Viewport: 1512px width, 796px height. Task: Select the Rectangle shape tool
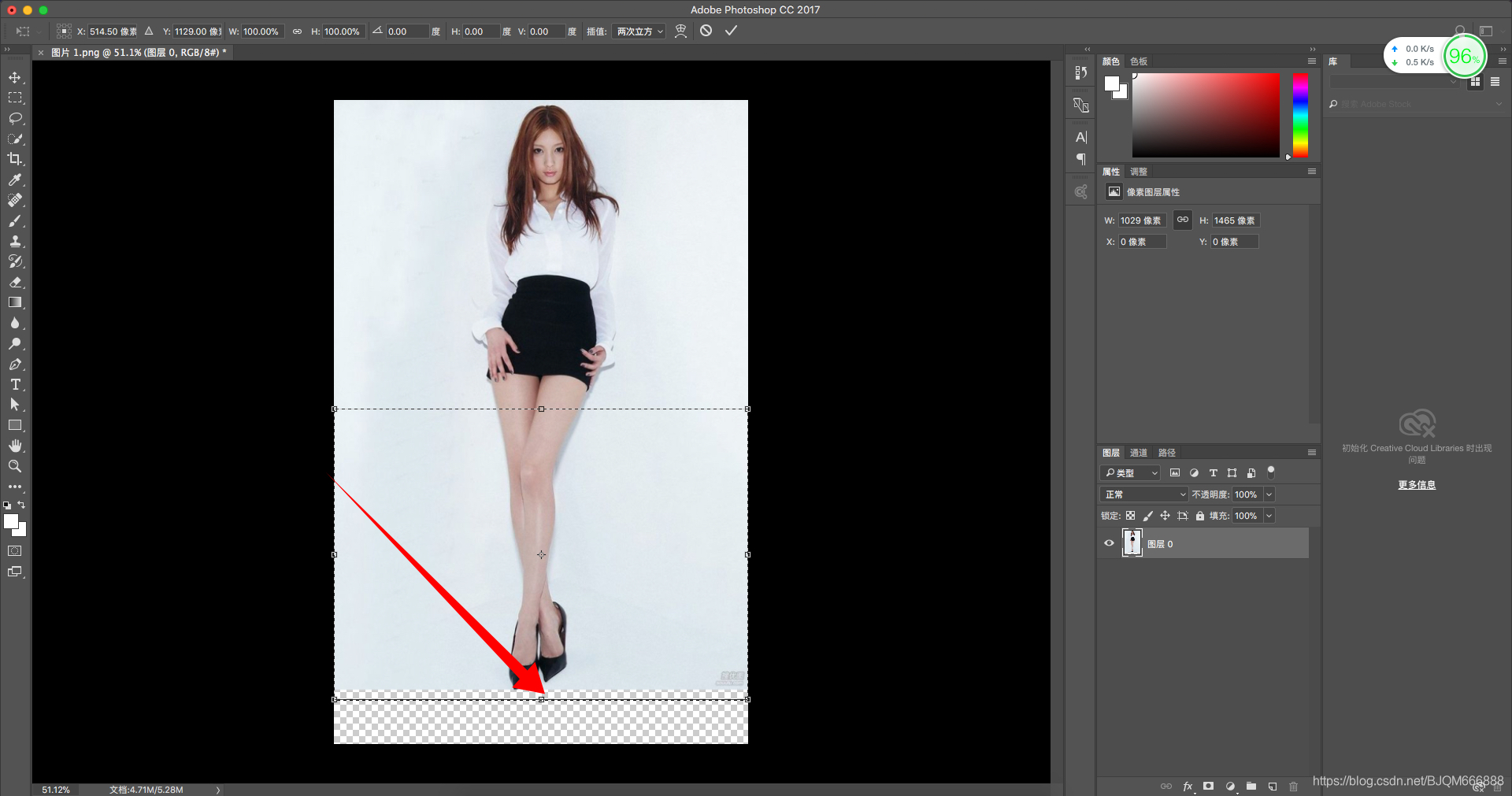pyautogui.click(x=15, y=425)
